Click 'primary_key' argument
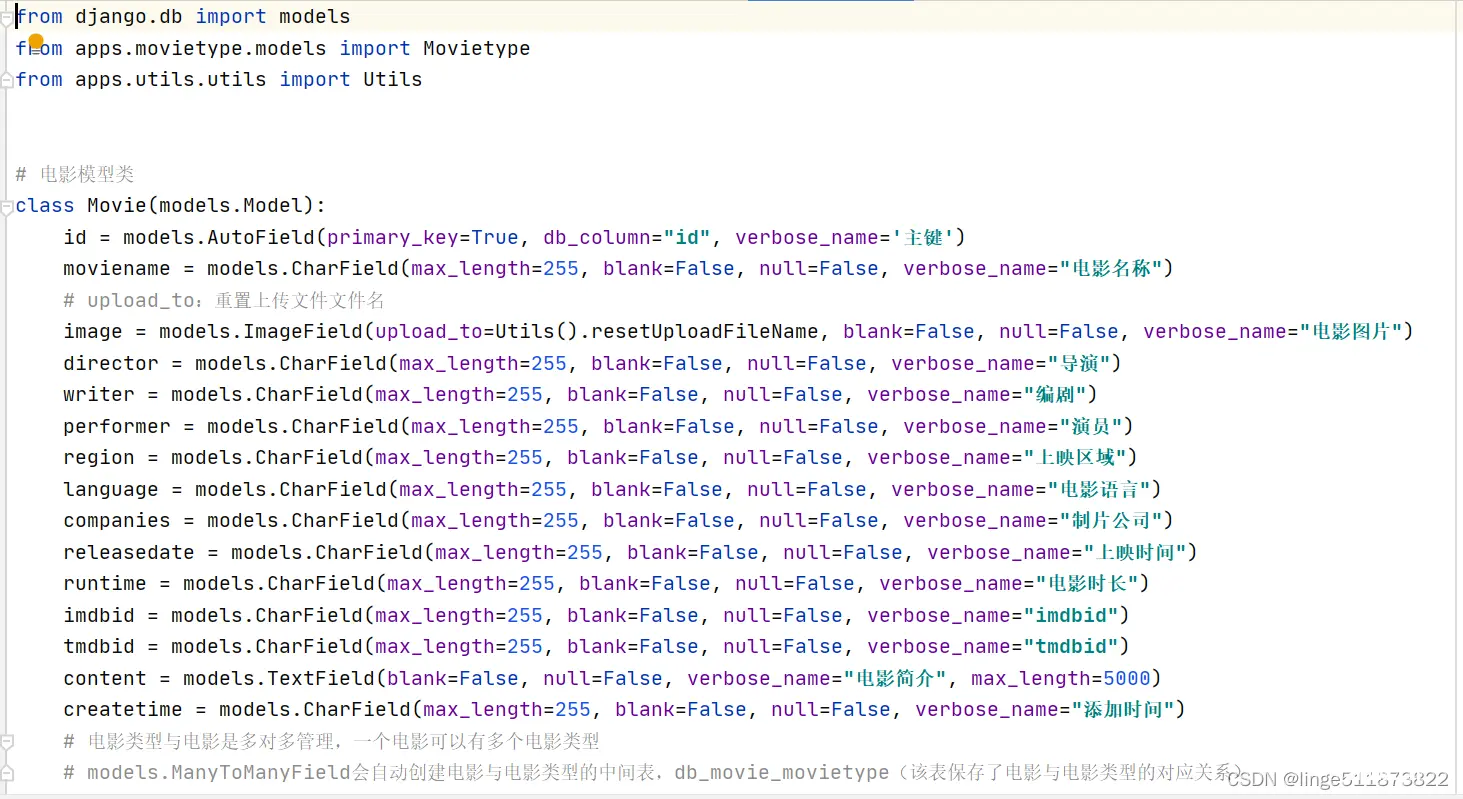Image resolution: width=1463 pixels, height=799 pixels. click(x=393, y=237)
